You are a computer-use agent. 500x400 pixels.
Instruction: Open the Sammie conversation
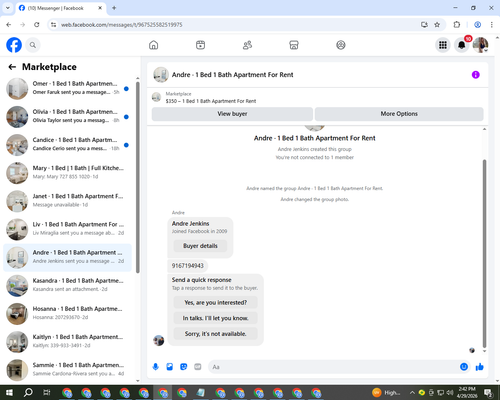coord(67,370)
